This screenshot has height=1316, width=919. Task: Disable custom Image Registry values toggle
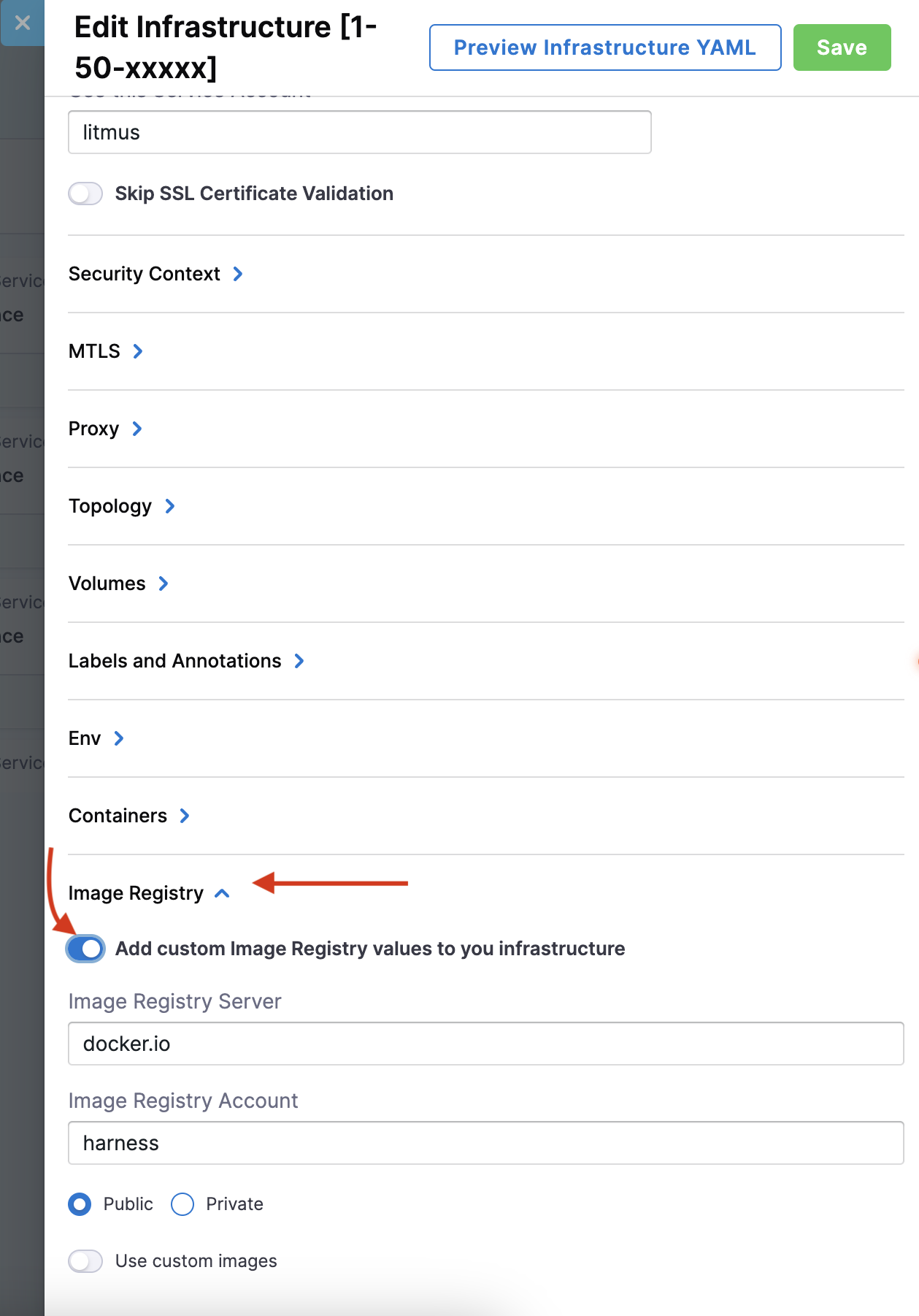click(x=85, y=949)
